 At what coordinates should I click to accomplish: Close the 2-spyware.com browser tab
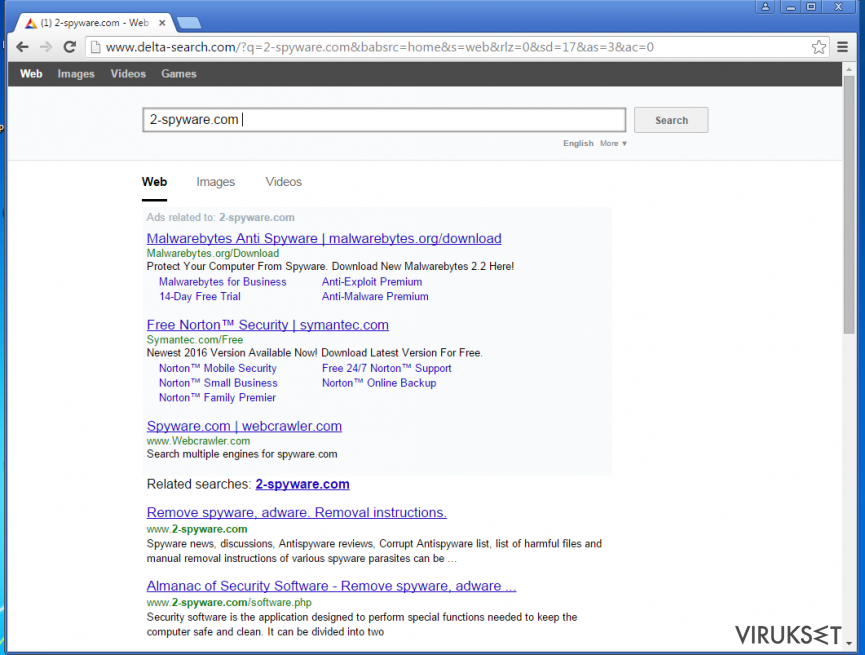[162, 23]
